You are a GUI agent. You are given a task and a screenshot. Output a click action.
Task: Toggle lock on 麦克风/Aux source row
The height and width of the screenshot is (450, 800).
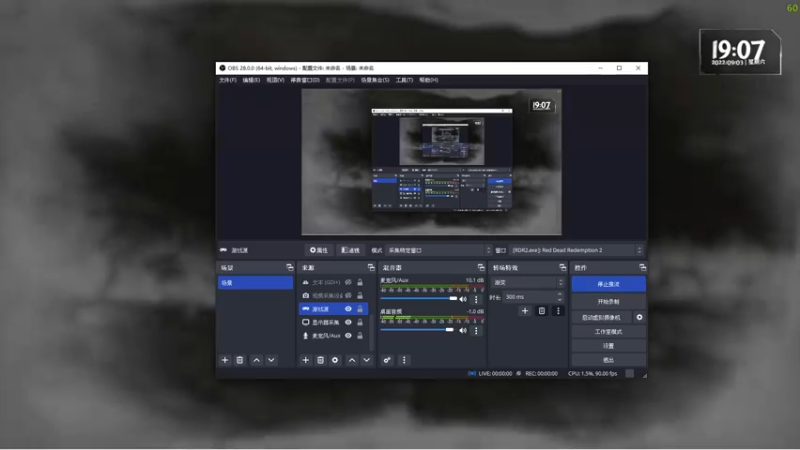click(x=360, y=335)
